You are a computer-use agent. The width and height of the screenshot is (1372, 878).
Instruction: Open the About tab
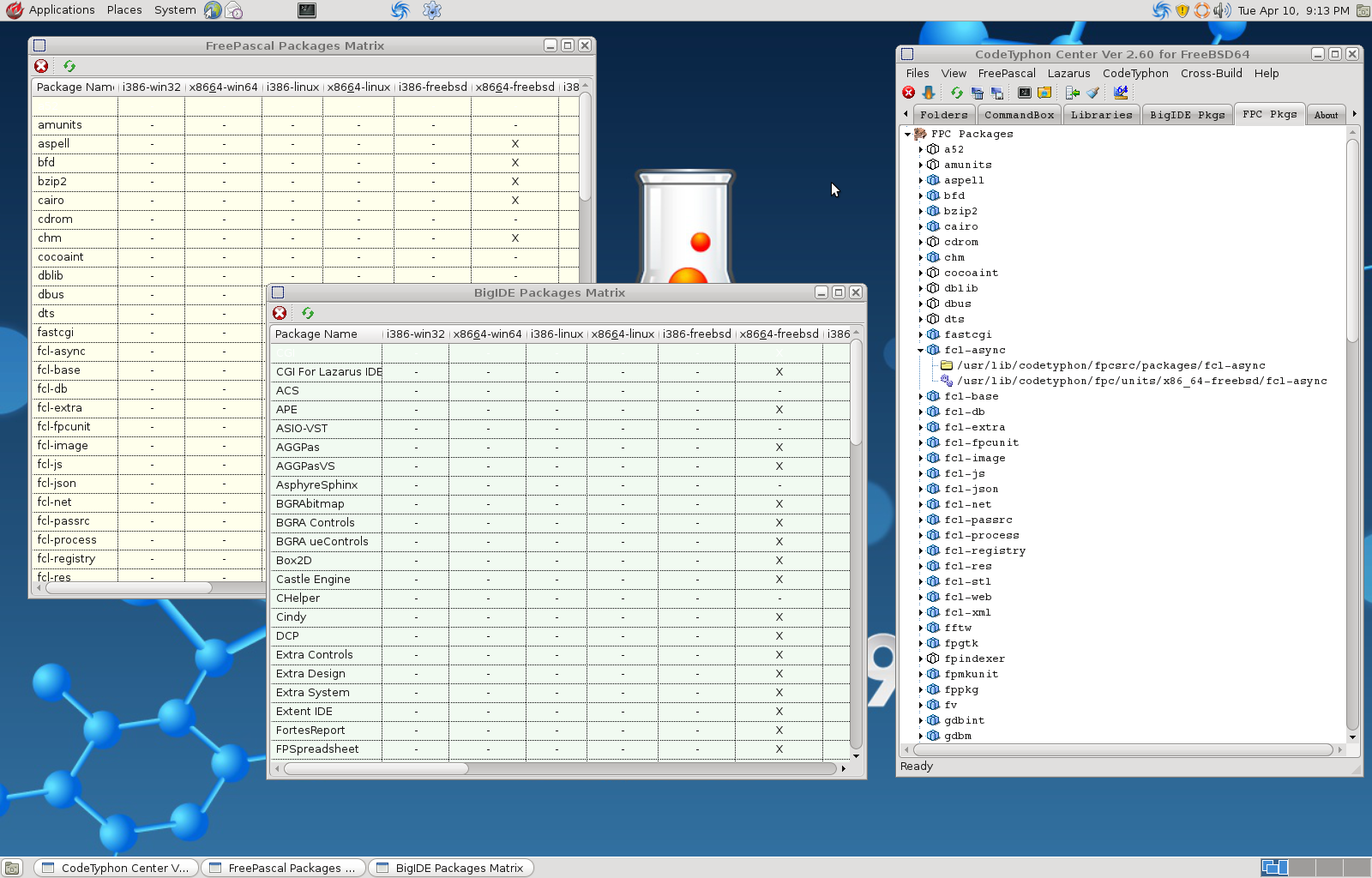click(1326, 115)
